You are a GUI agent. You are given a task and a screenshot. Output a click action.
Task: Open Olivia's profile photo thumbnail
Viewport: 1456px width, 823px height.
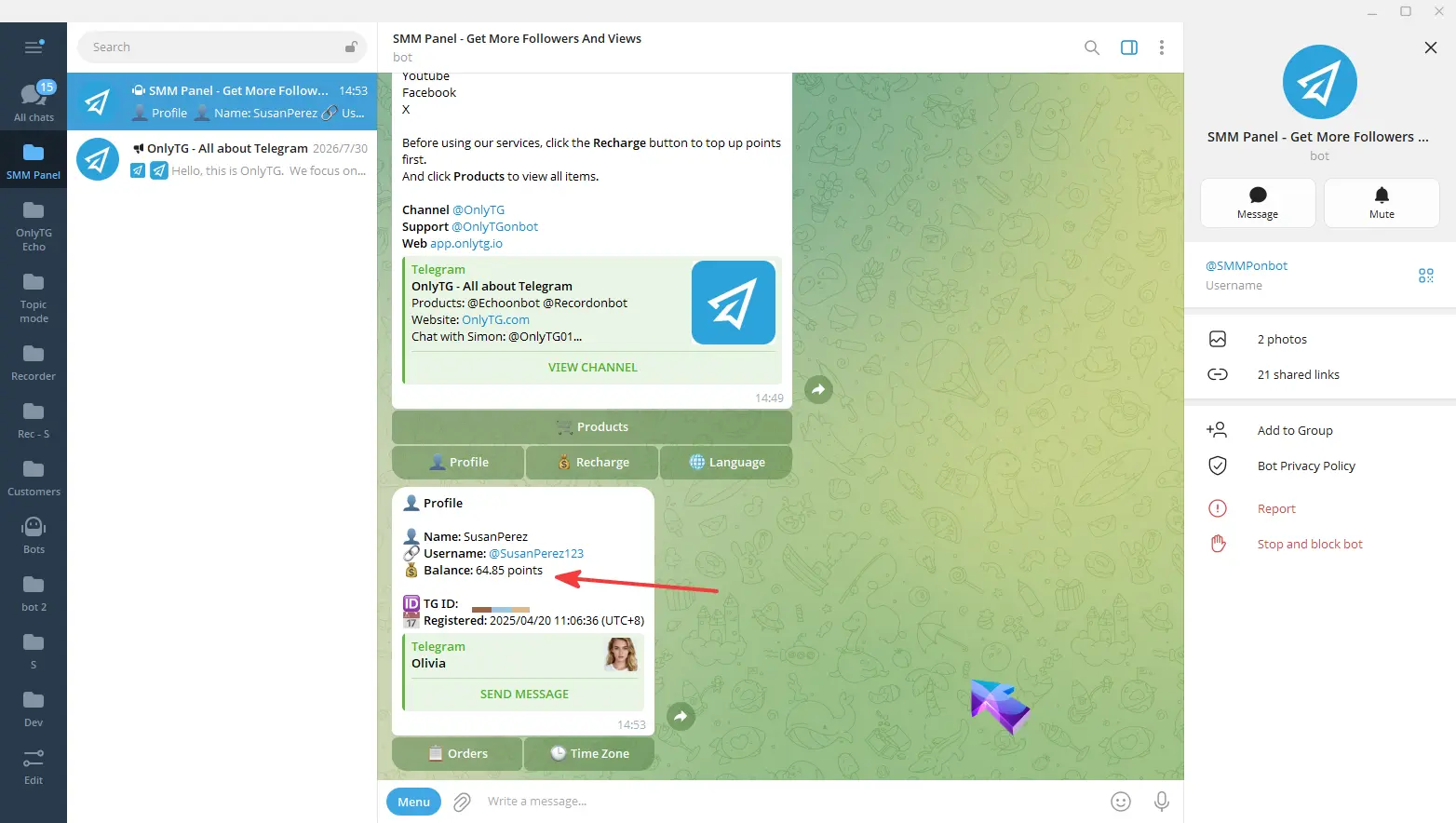[621, 654]
